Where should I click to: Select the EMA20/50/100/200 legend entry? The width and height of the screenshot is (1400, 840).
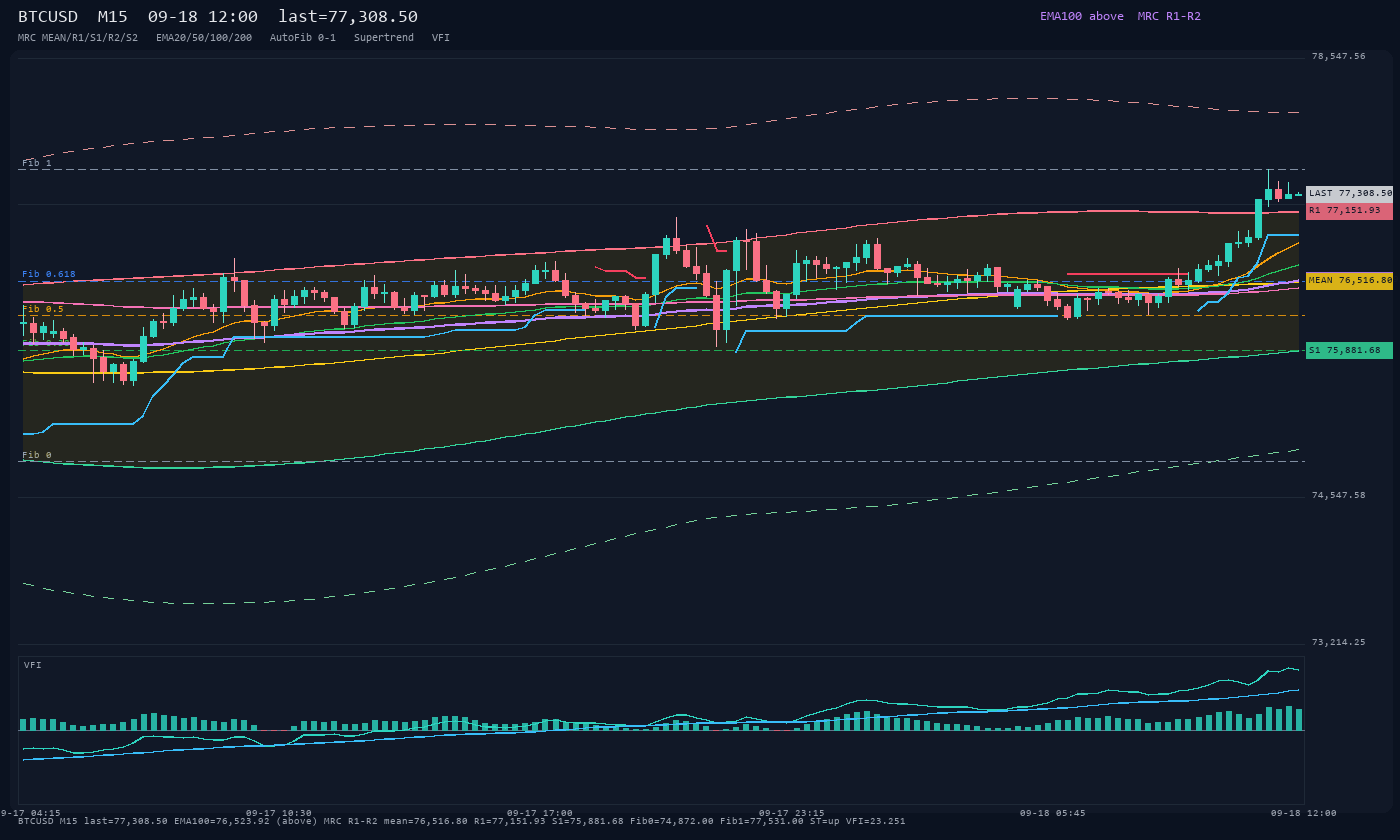click(x=204, y=37)
